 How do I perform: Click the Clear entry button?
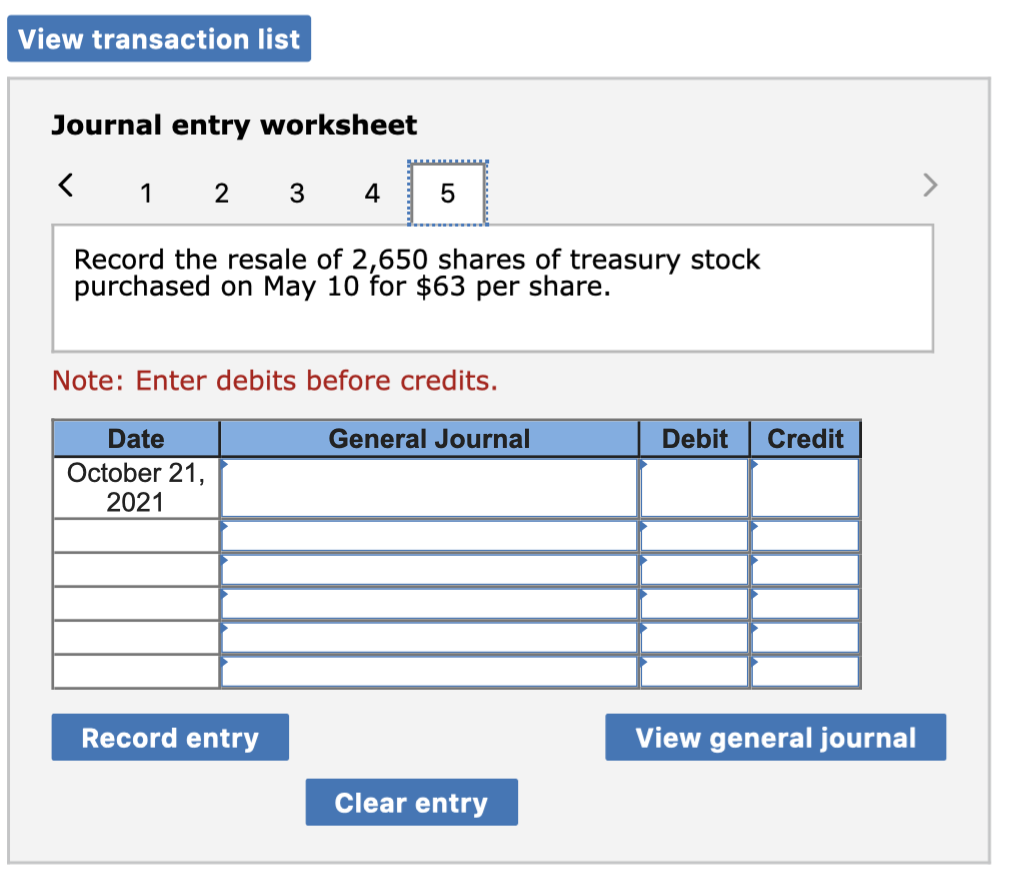(x=411, y=801)
